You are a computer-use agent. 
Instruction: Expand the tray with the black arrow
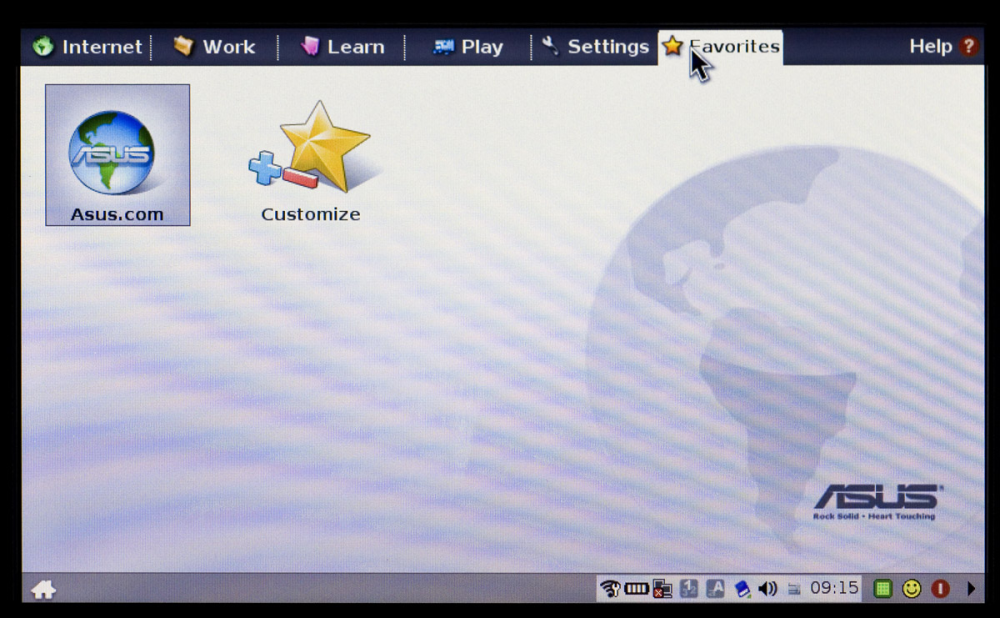coord(971,588)
